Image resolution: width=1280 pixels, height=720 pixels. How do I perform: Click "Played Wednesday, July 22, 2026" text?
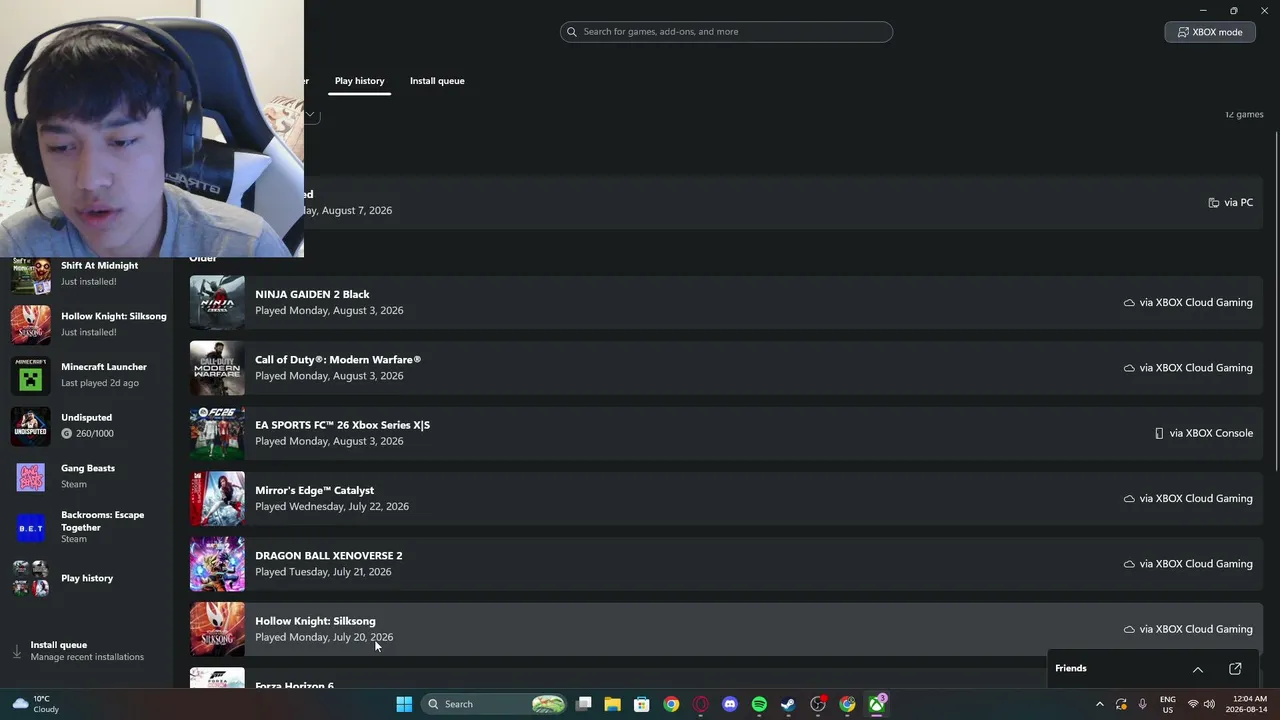point(332,507)
